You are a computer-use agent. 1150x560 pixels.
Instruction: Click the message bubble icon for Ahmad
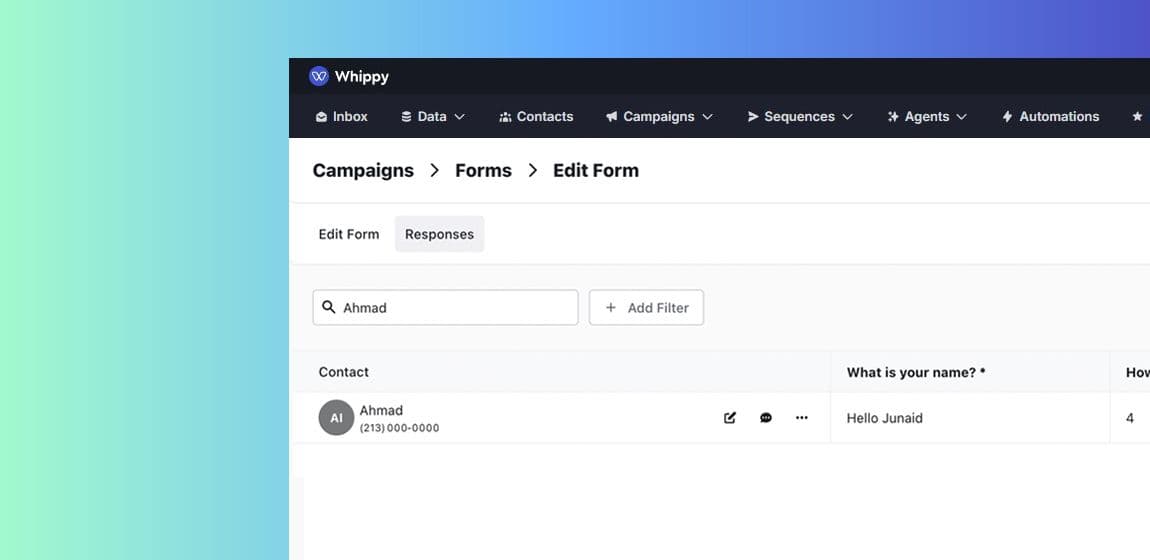pyautogui.click(x=766, y=418)
